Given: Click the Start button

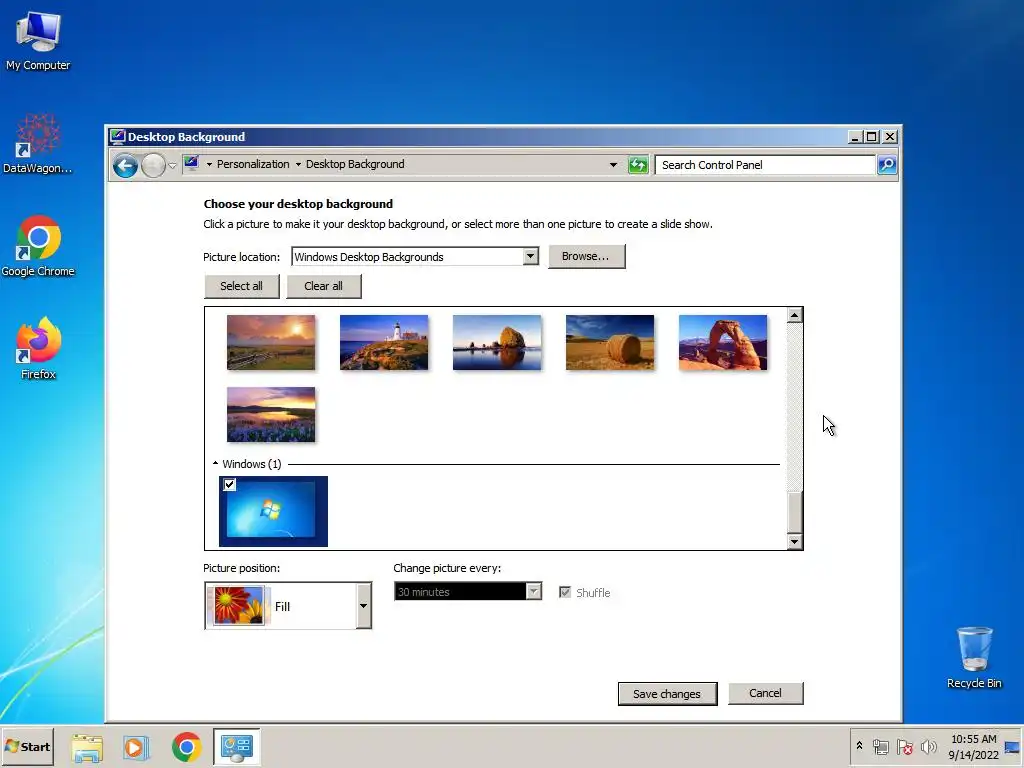Looking at the screenshot, I should coord(27,746).
